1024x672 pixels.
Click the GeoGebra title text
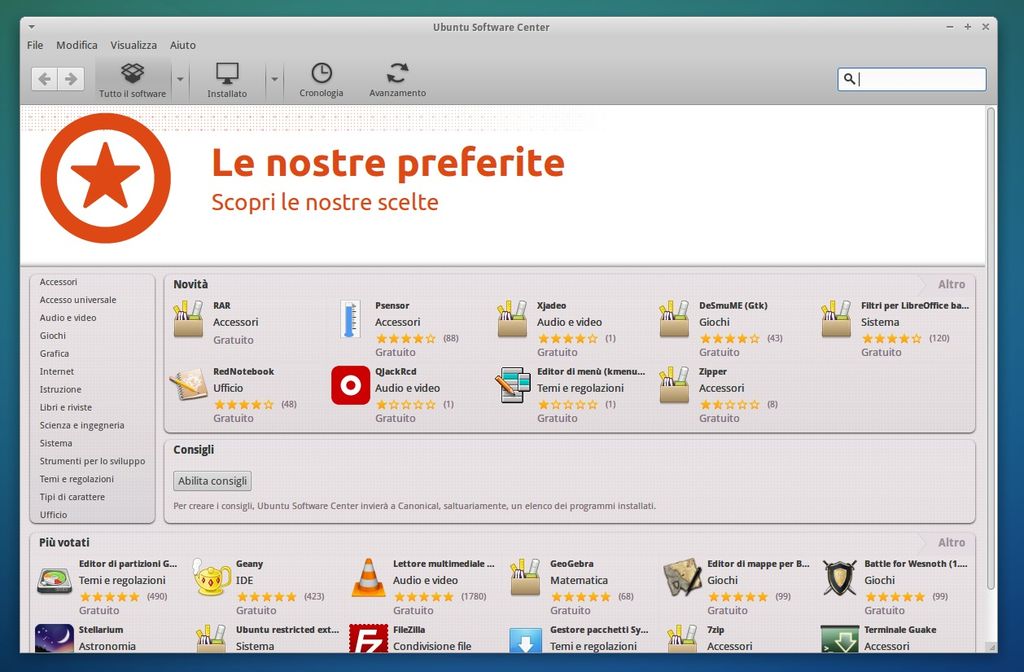coord(571,564)
